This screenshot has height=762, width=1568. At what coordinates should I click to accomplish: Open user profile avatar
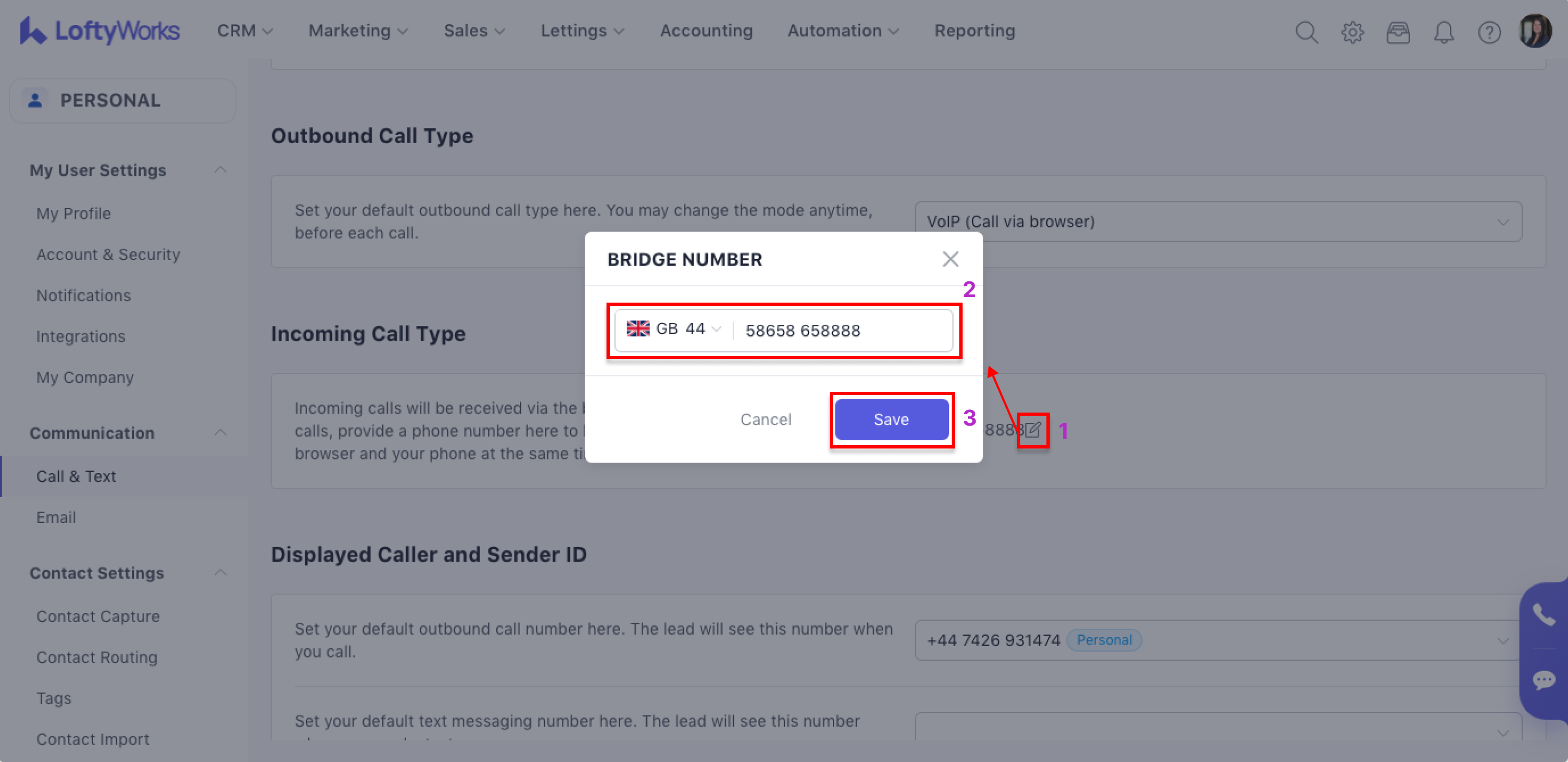click(1535, 30)
